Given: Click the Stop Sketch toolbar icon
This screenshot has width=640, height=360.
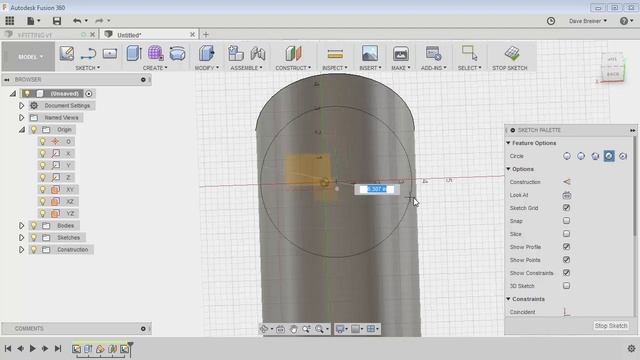Looking at the screenshot, I should (512, 53).
